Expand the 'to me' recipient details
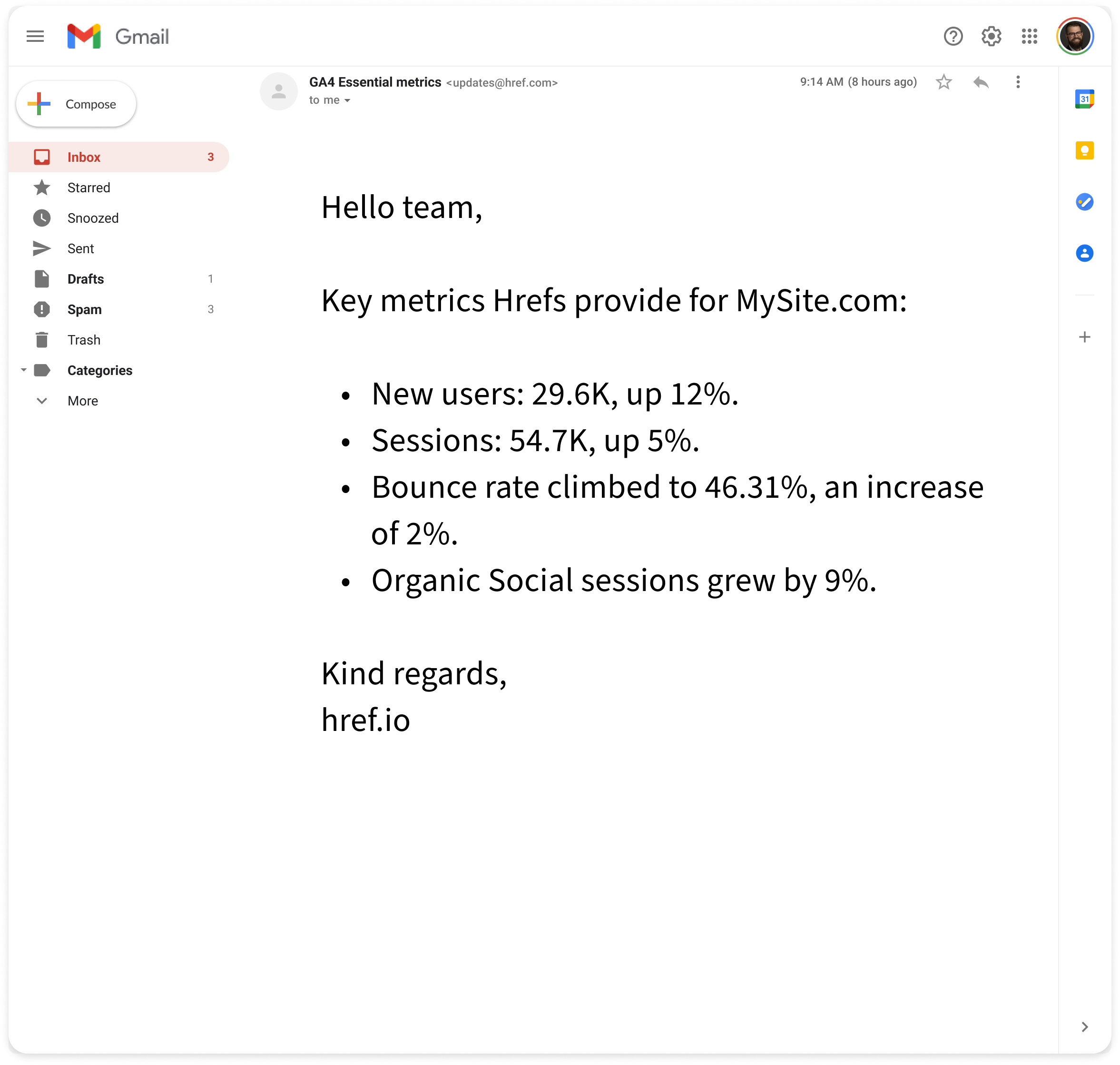 point(347,100)
